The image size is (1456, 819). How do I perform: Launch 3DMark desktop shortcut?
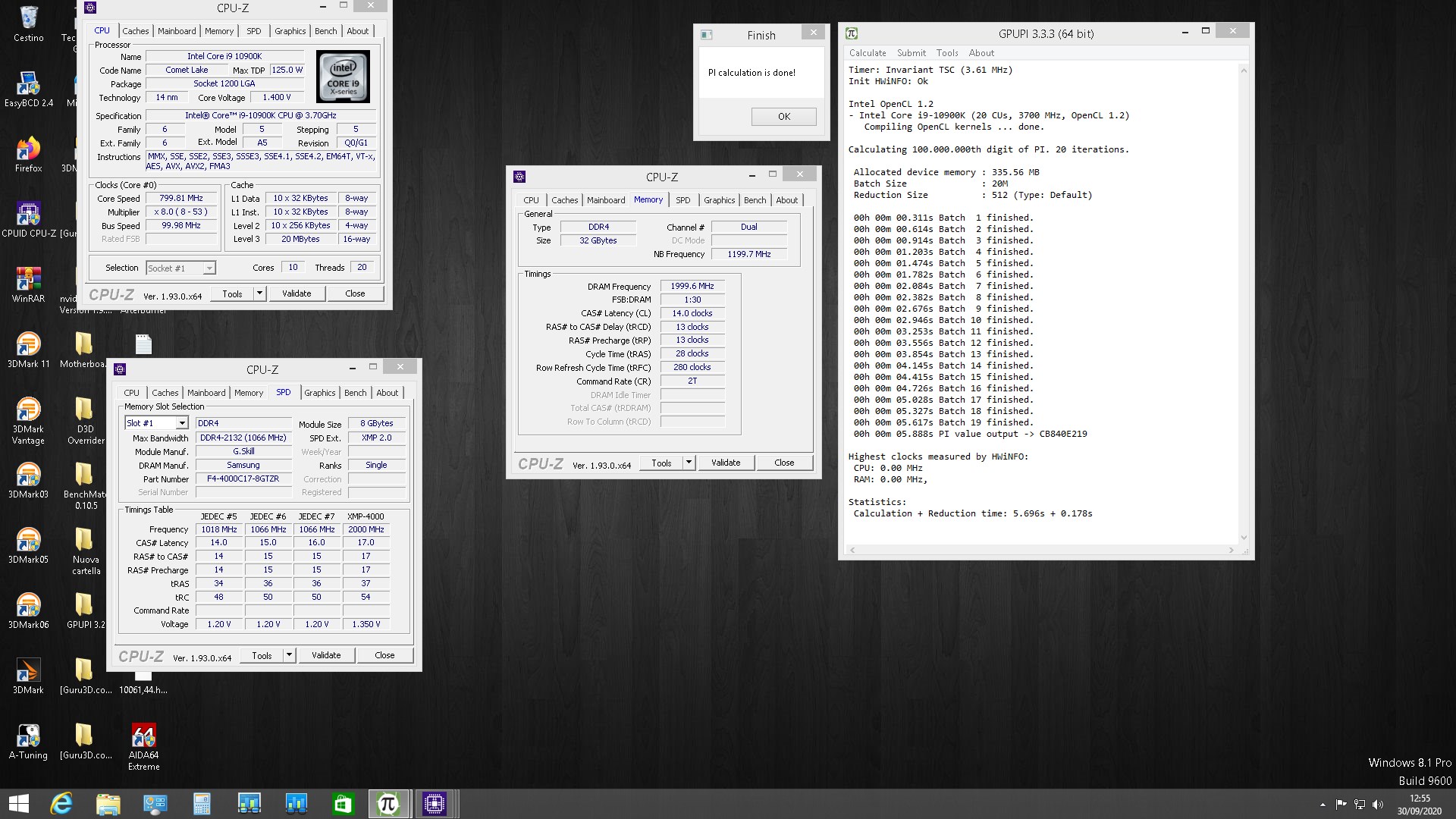point(29,676)
